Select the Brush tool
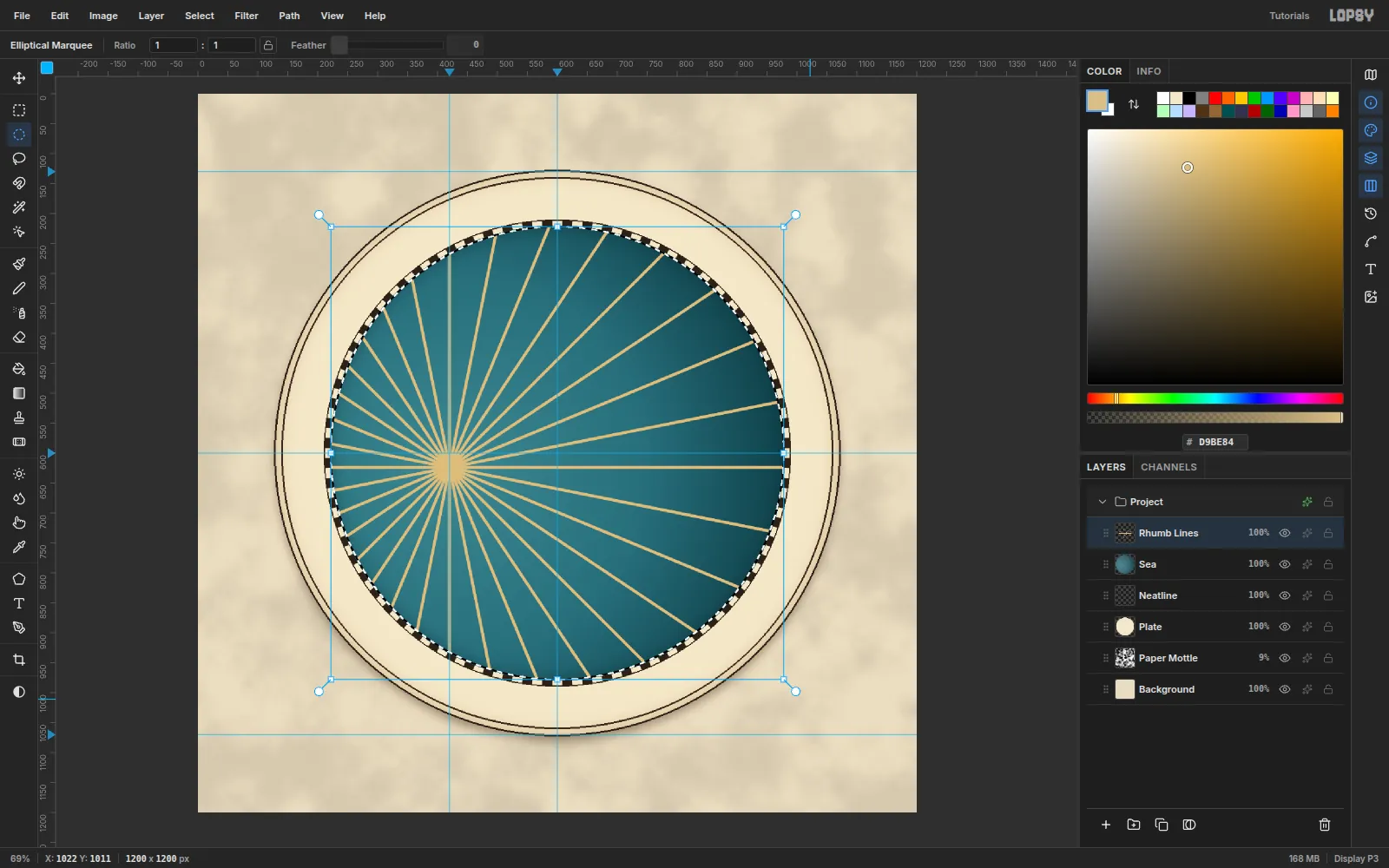This screenshot has height=868, width=1389. click(x=19, y=264)
